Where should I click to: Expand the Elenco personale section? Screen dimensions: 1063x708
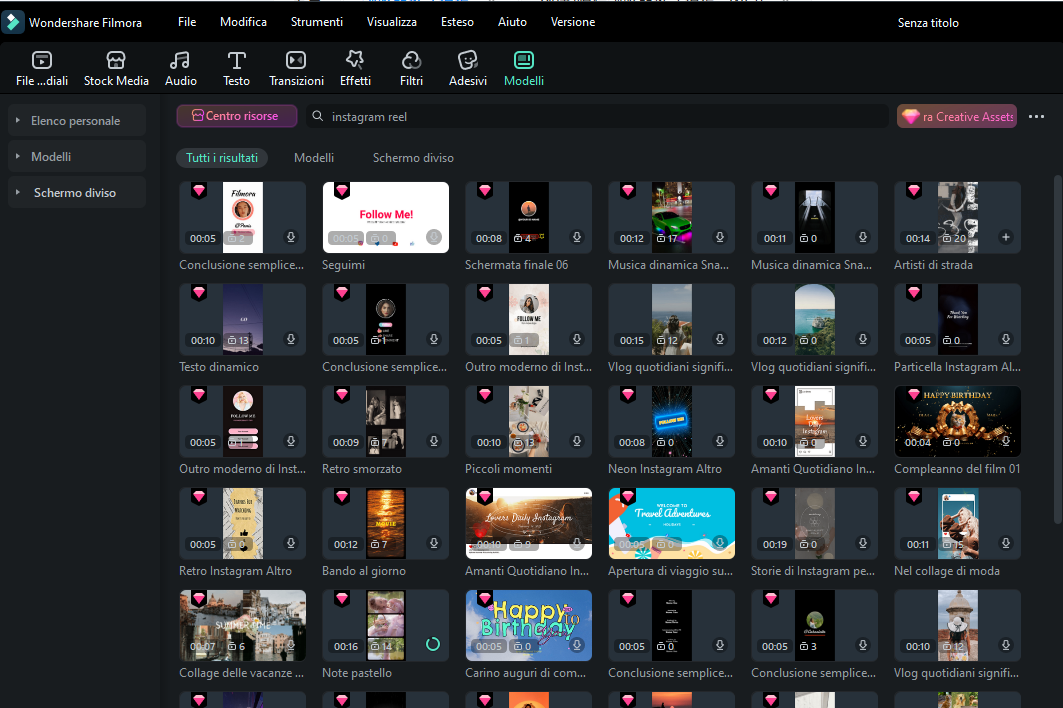(x=76, y=120)
